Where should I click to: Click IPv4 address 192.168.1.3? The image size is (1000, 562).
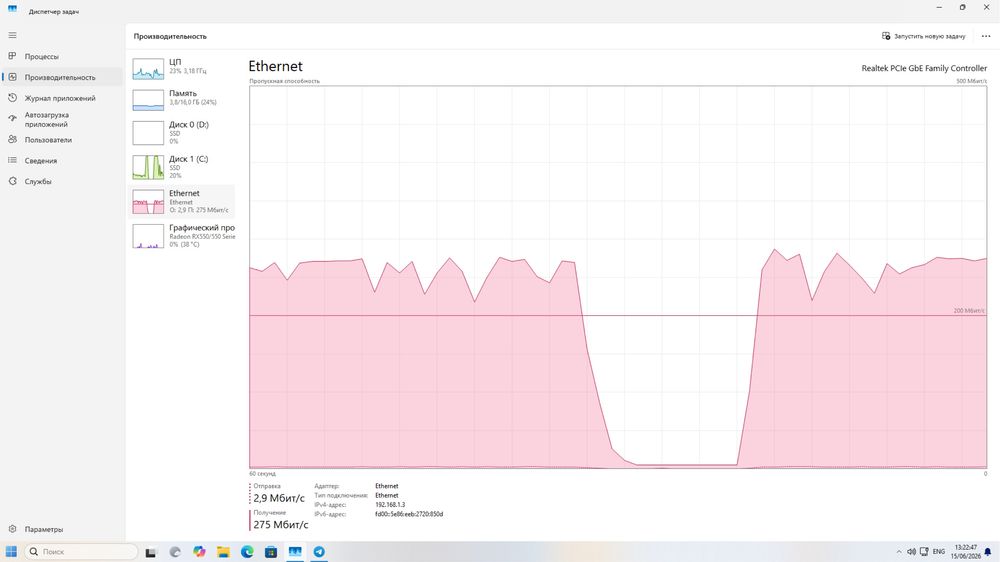[390, 505]
